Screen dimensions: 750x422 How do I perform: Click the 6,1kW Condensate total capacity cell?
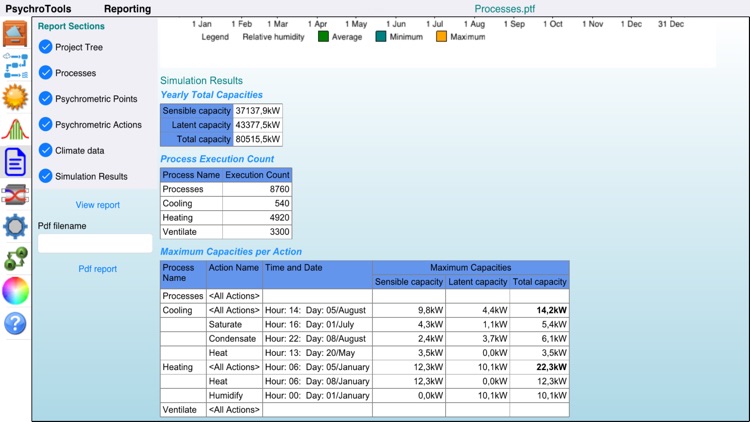coord(540,339)
